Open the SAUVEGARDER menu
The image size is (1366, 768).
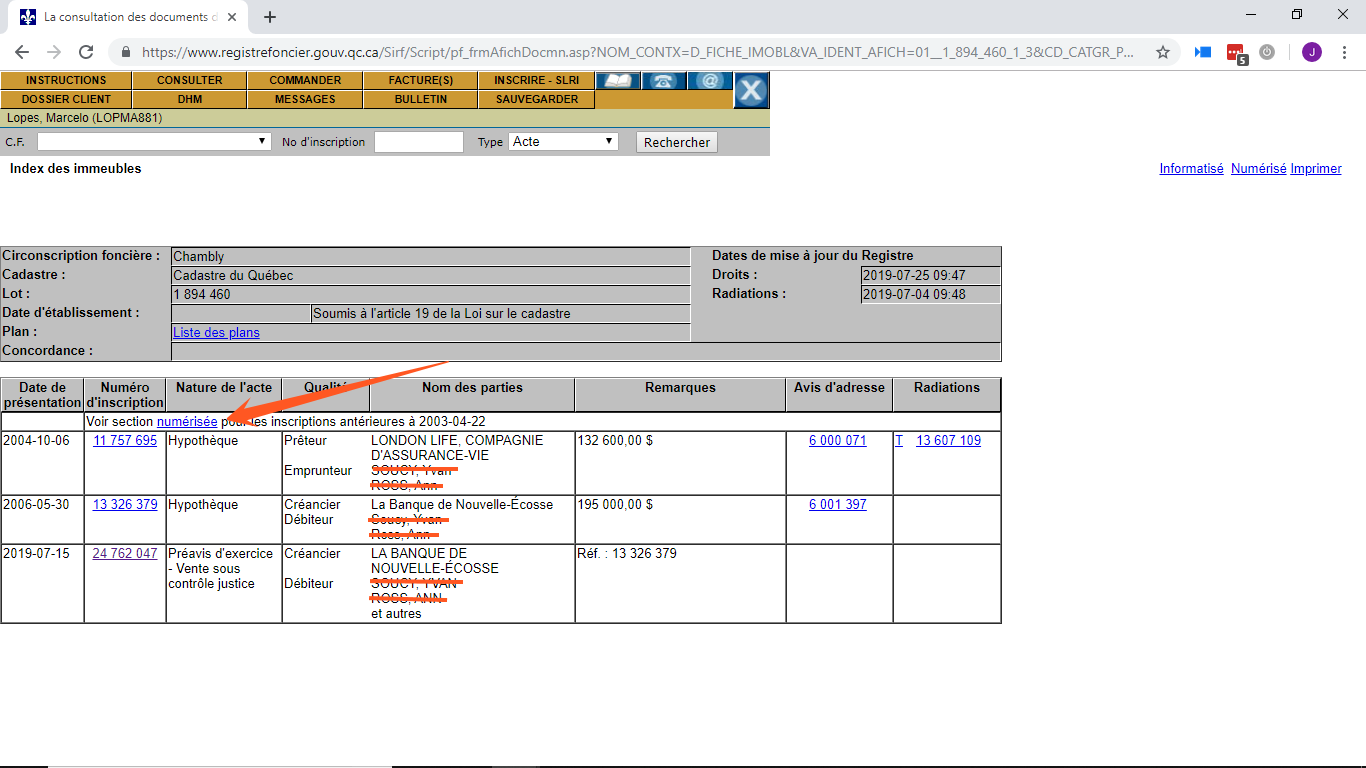click(x=537, y=100)
